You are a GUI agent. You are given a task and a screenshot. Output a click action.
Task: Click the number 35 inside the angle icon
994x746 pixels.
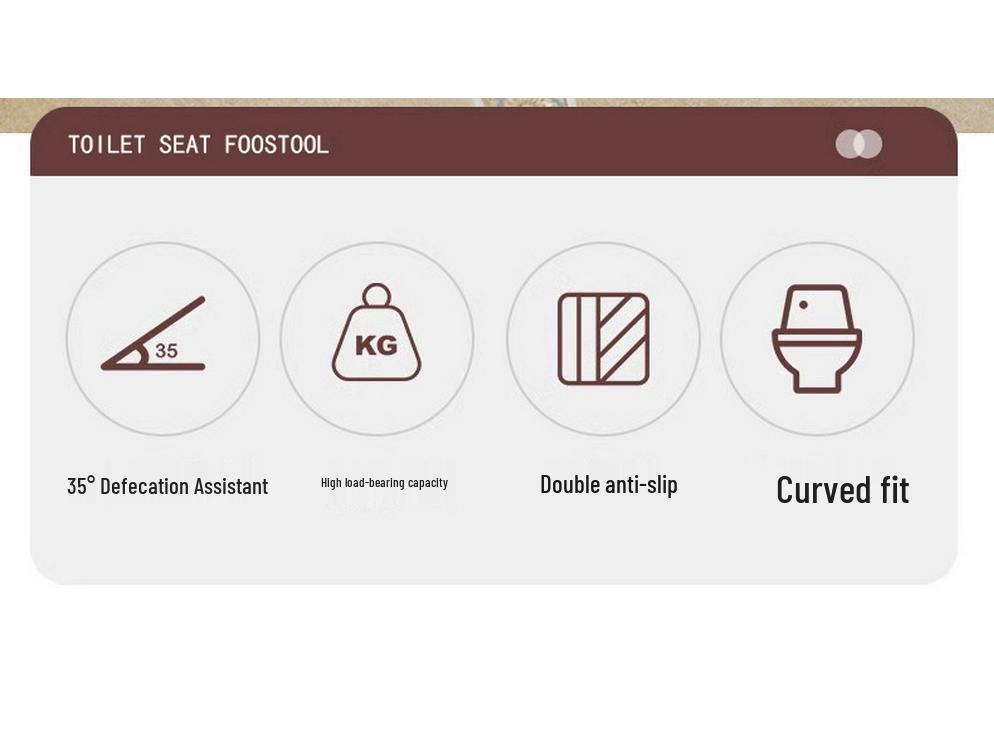click(x=167, y=351)
